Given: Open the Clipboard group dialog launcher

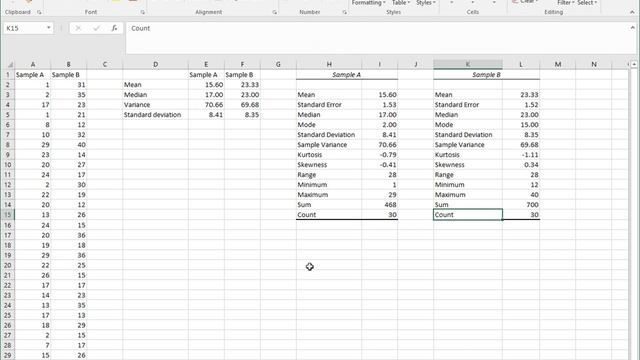Looking at the screenshot, I should [x=39, y=13].
